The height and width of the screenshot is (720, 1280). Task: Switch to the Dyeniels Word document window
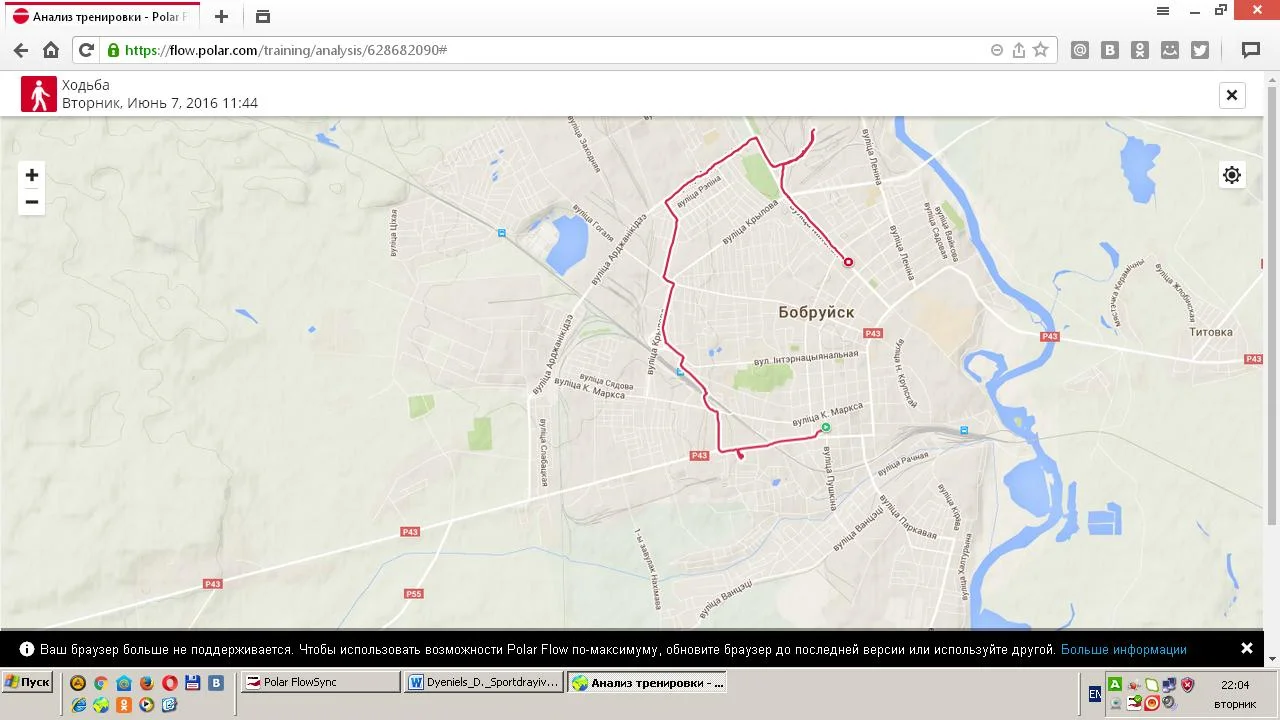click(x=484, y=682)
